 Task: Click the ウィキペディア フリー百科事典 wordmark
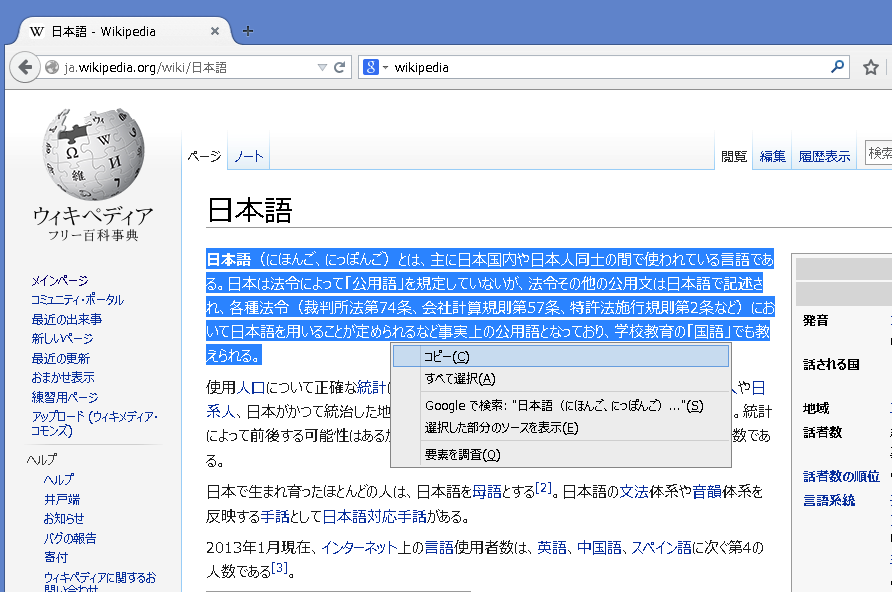93,223
